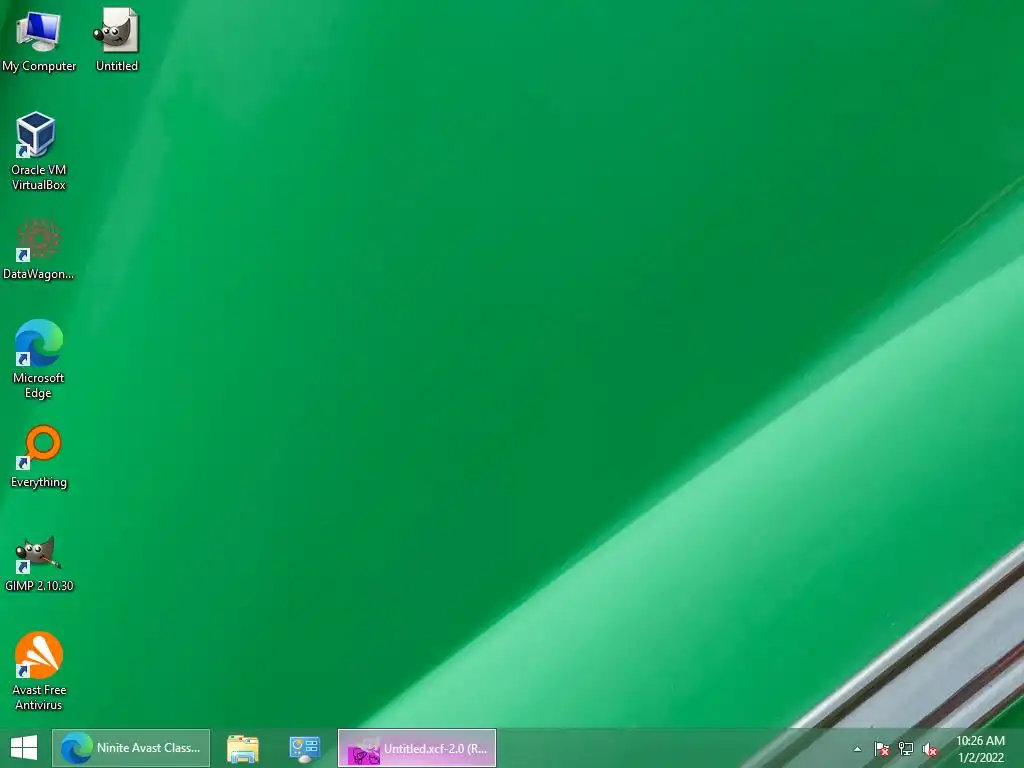Image resolution: width=1024 pixels, height=768 pixels.
Task: Select the DataWagon desktop shortcut
Action: 39,249
